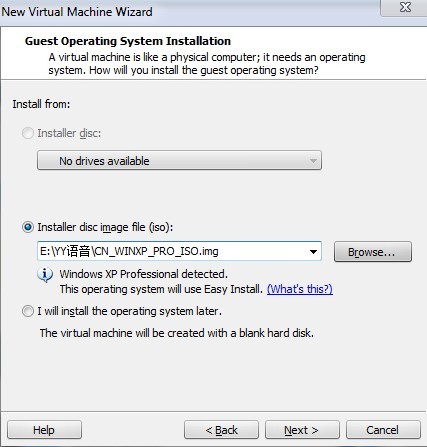
Task: Select Installer disc image file (iso) option
Action: (x=28, y=227)
